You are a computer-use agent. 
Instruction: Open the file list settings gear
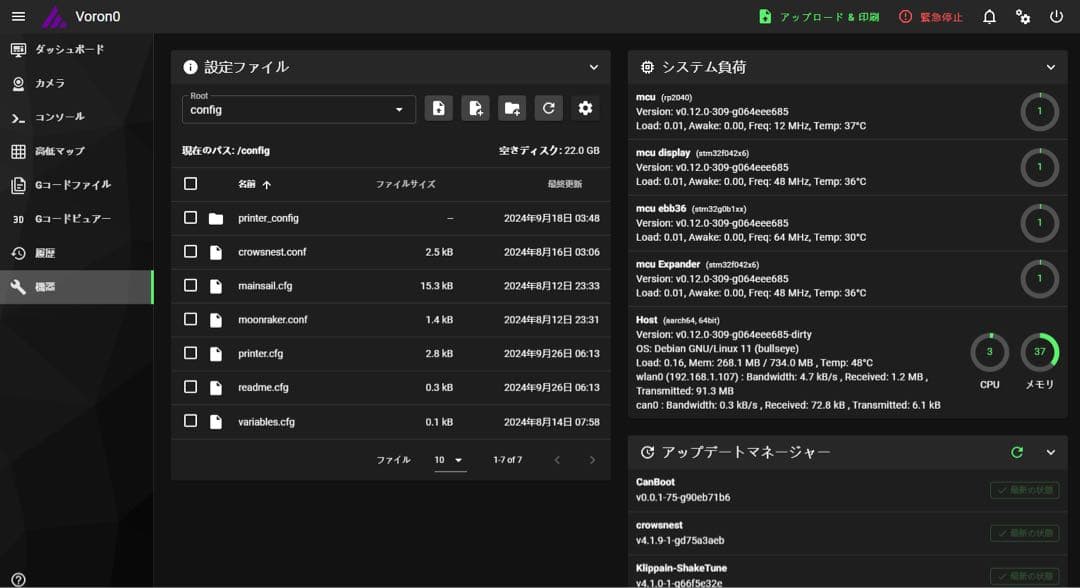click(585, 108)
